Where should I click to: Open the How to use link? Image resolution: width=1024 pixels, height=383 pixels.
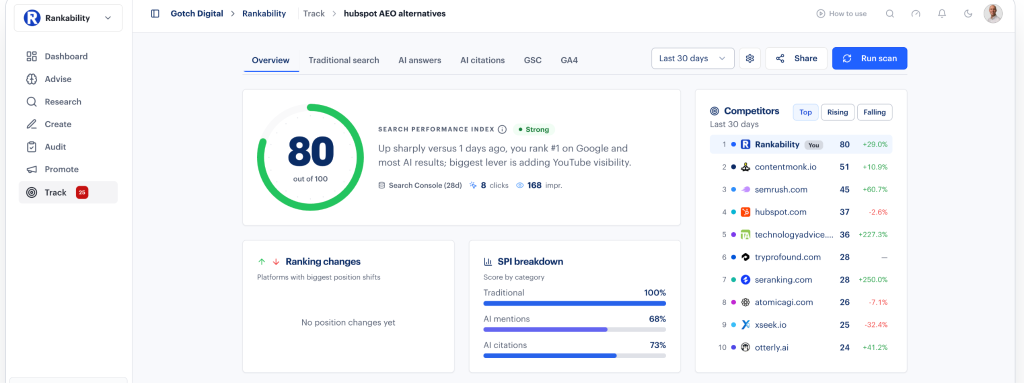click(x=842, y=14)
